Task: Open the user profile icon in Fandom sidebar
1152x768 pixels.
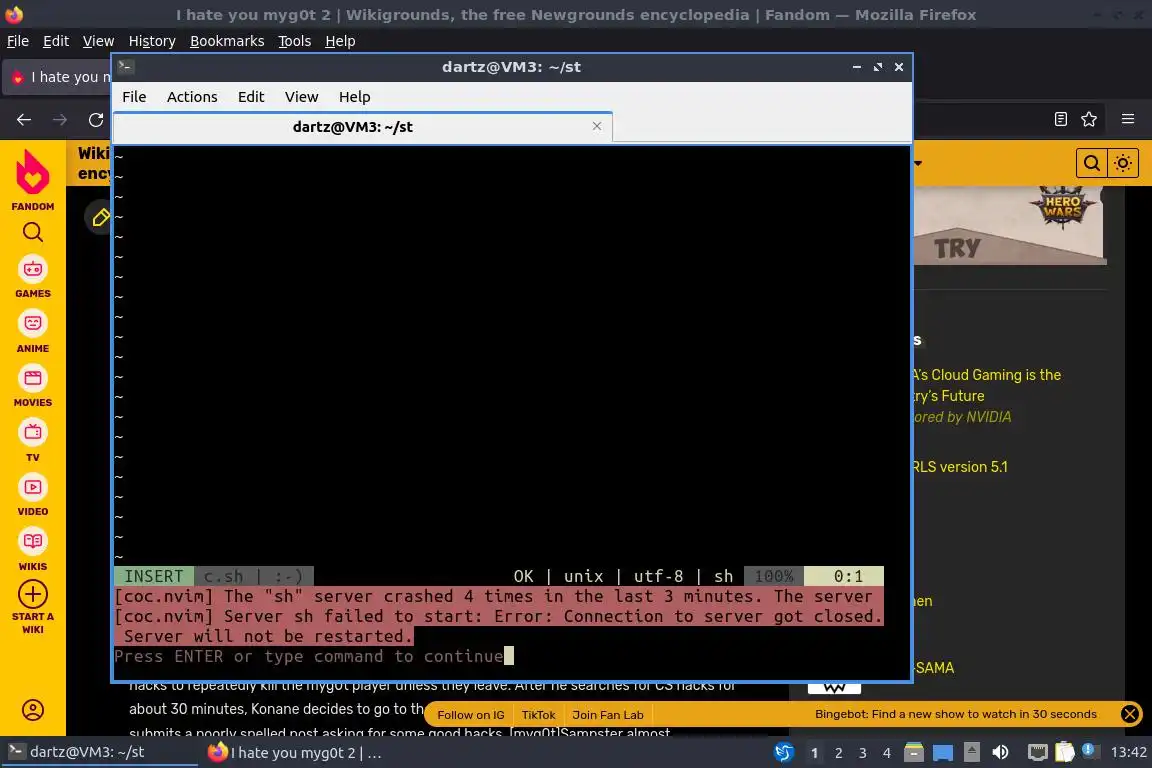Action: tap(32, 710)
